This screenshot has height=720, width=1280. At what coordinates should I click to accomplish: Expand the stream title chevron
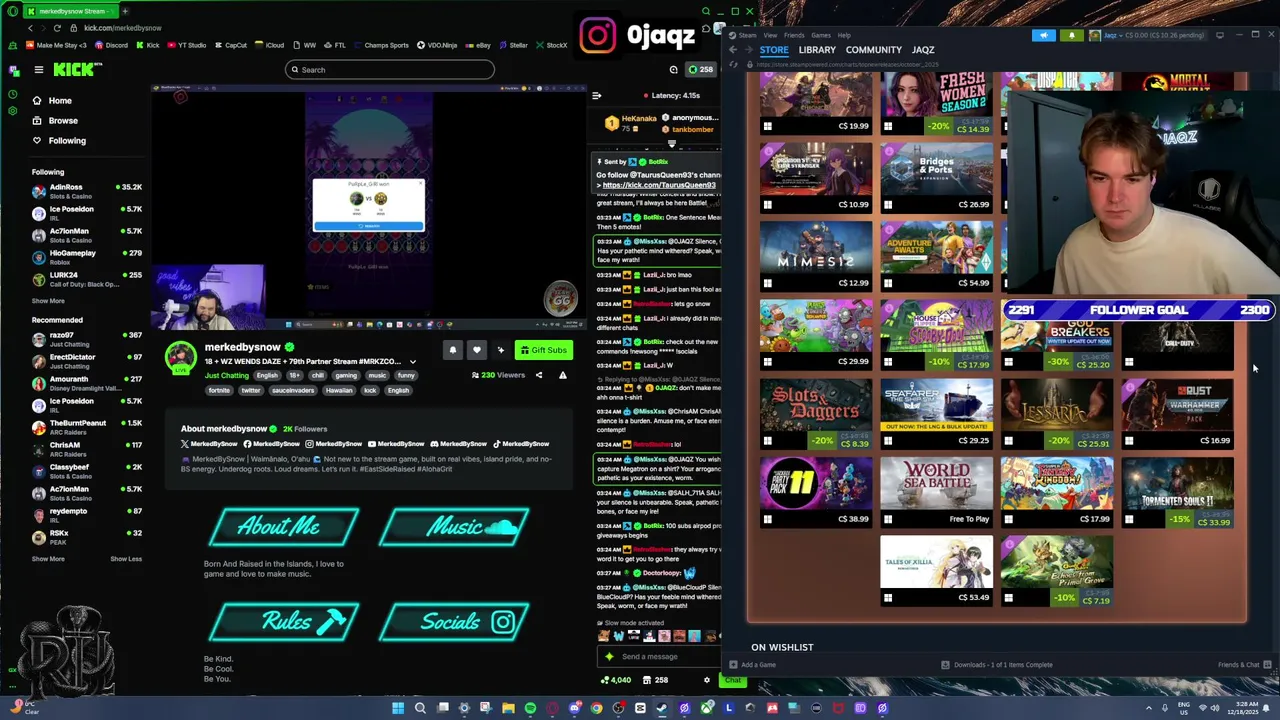coord(412,362)
